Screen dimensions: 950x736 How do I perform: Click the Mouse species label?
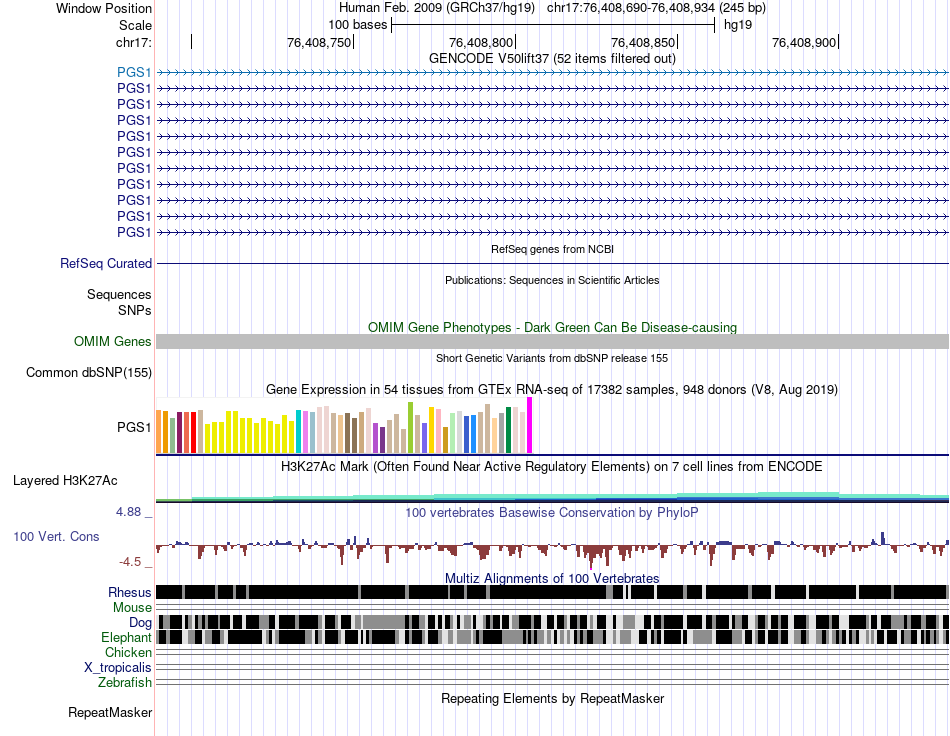click(132, 608)
